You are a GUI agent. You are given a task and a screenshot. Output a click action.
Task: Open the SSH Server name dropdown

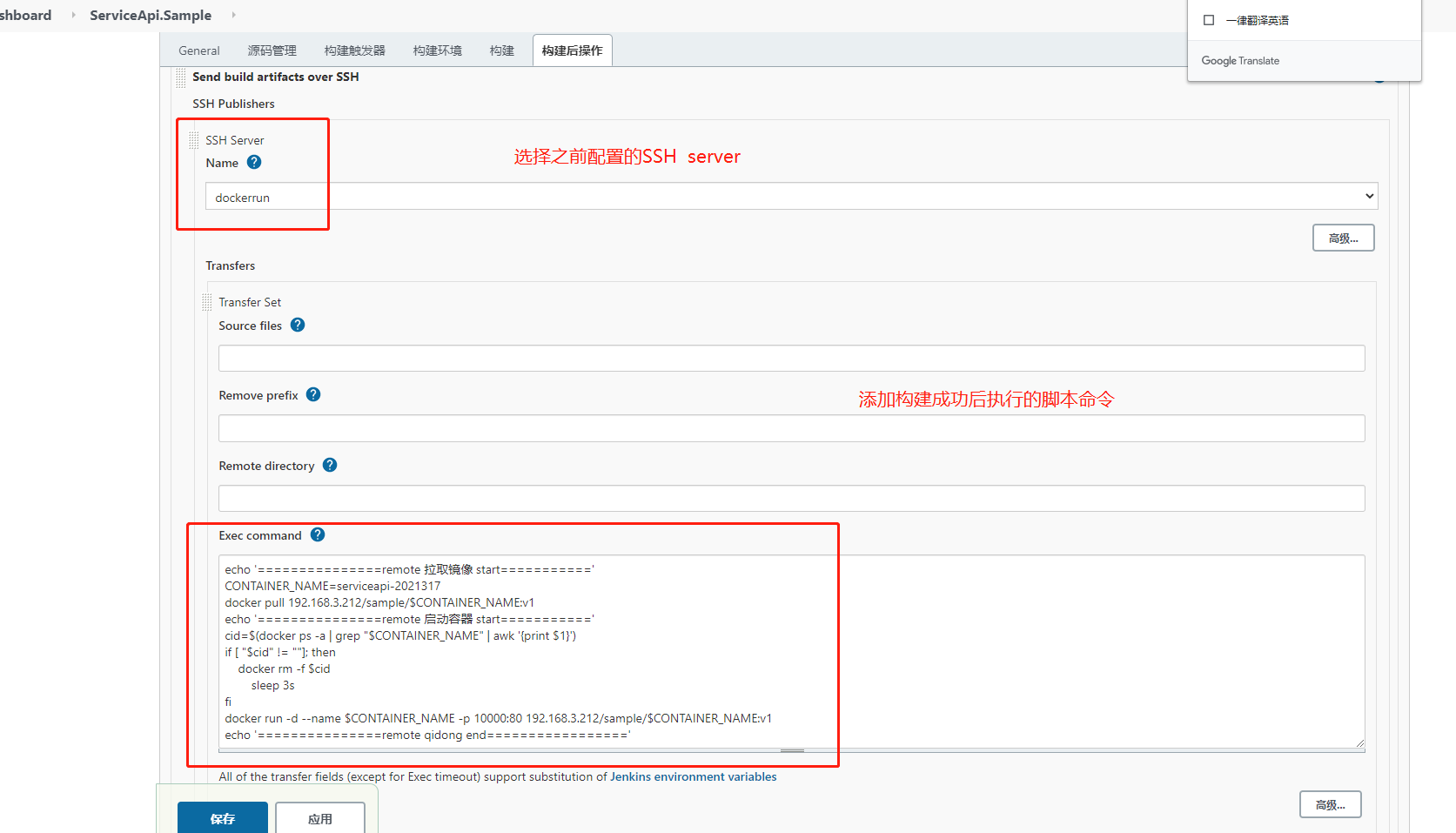[x=791, y=196]
